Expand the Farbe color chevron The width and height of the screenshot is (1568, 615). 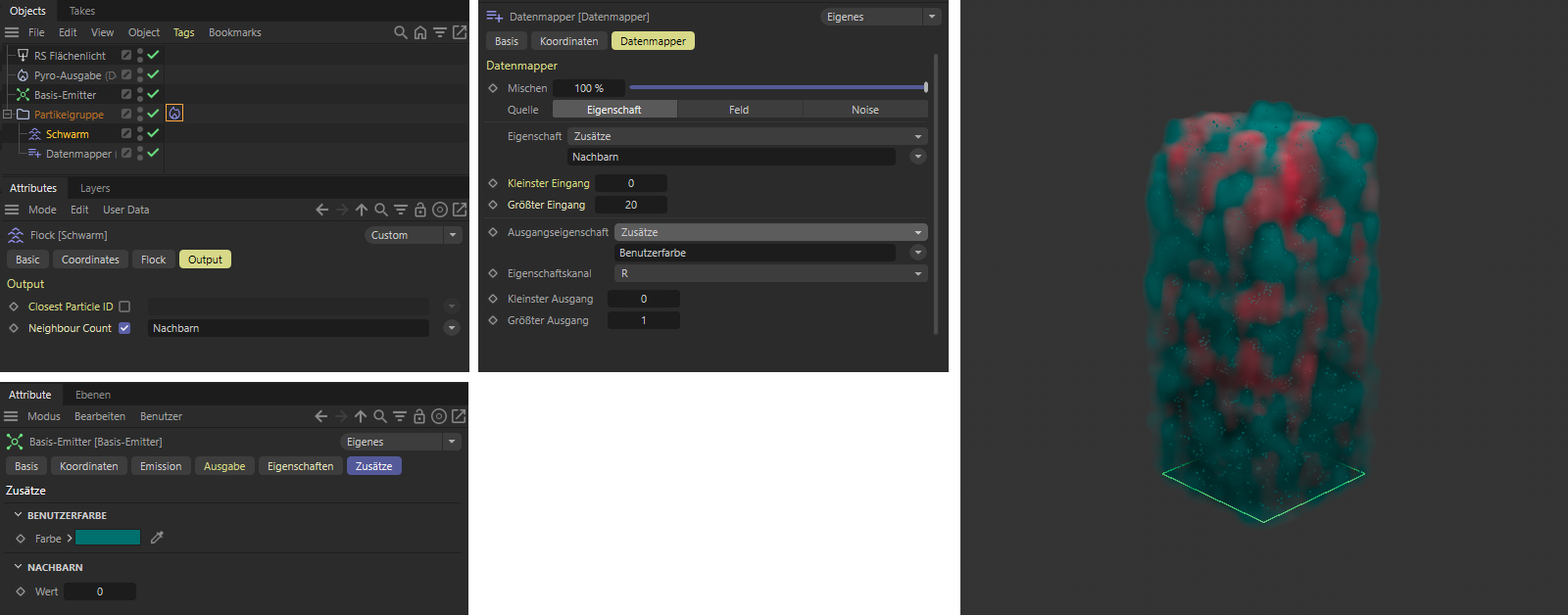coord(70,539)
